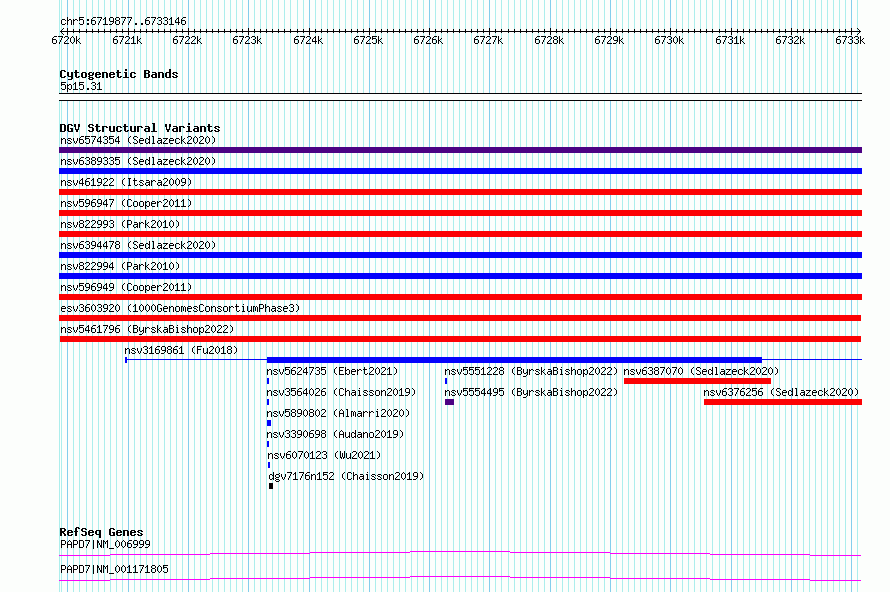890x592 pixels.
Task: Click the 6729k ruler position label
Action: pyautogui.click(x=609, y=40)
